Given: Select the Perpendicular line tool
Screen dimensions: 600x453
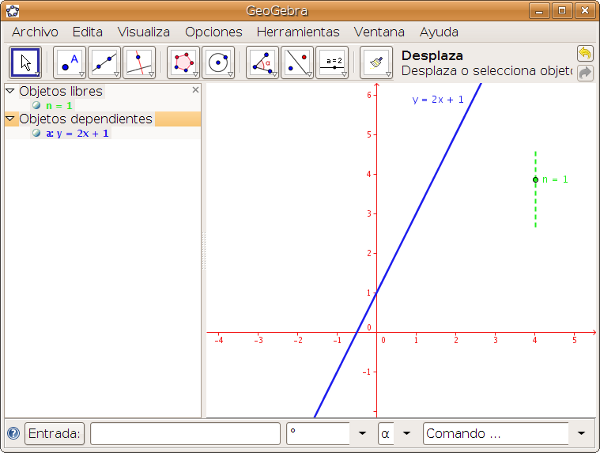Looking at the screenshot, I should point(138,62).
